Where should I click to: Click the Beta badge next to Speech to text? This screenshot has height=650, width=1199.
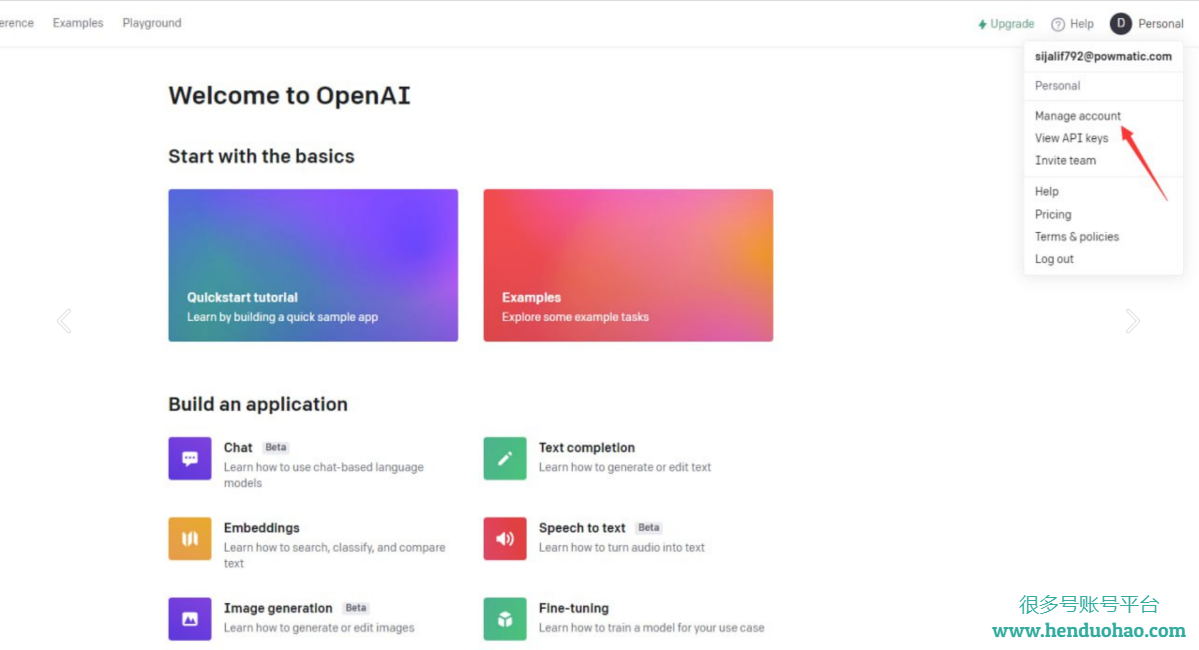tap(648, 528)
